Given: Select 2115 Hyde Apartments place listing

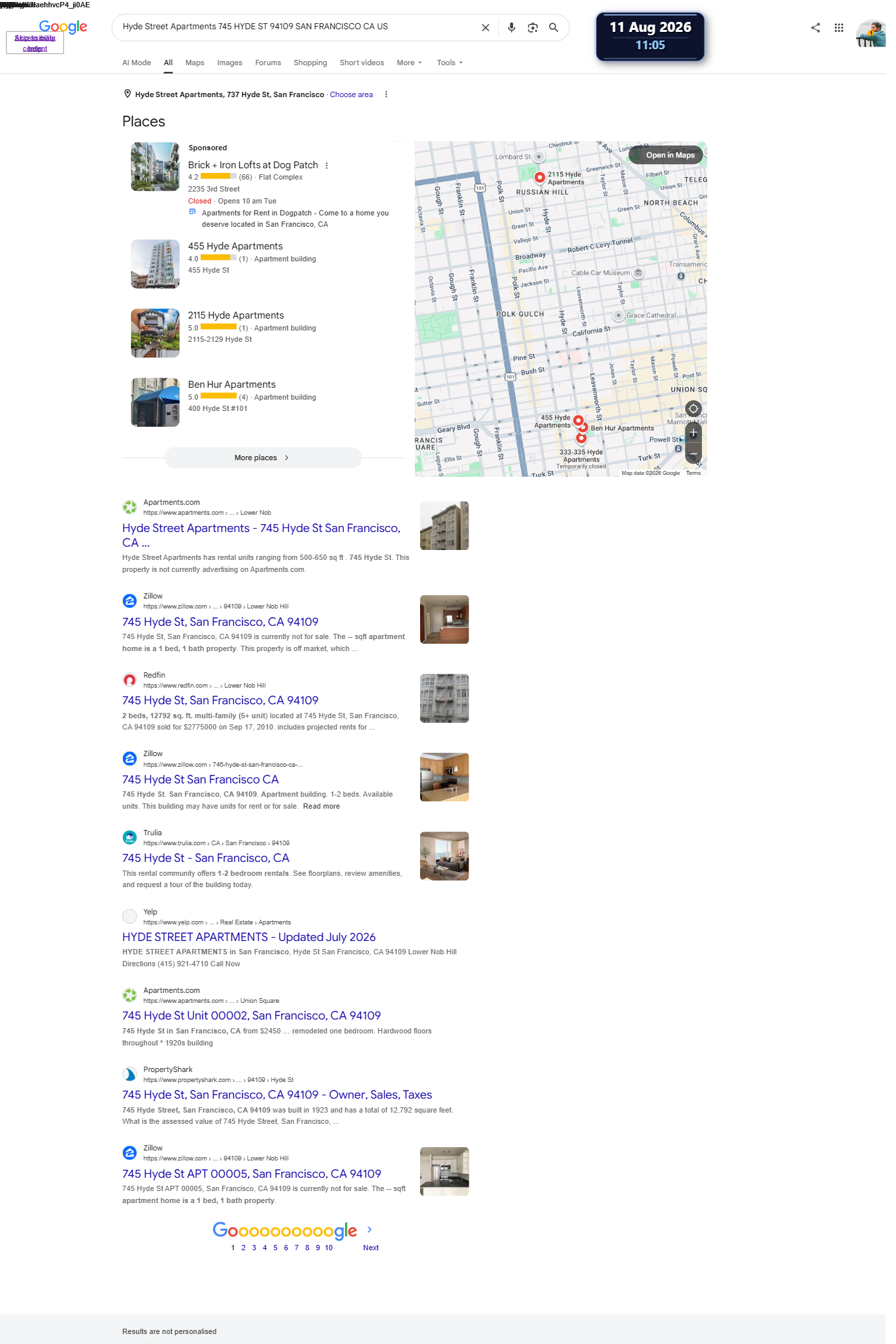Looking at the screenshot, I should (x=236, y=315).
